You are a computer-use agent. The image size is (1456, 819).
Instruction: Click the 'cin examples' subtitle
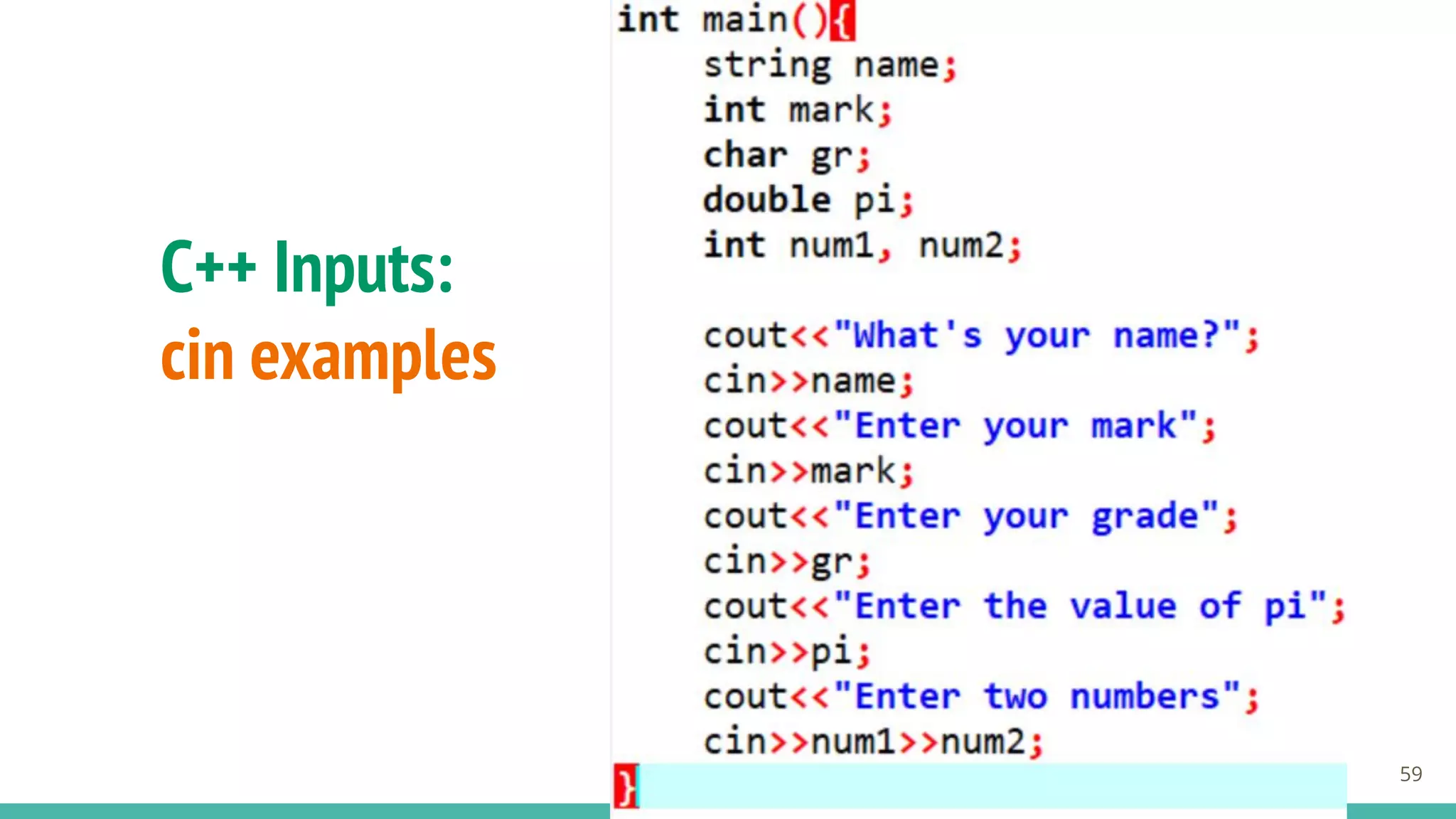tap(328, 356)
